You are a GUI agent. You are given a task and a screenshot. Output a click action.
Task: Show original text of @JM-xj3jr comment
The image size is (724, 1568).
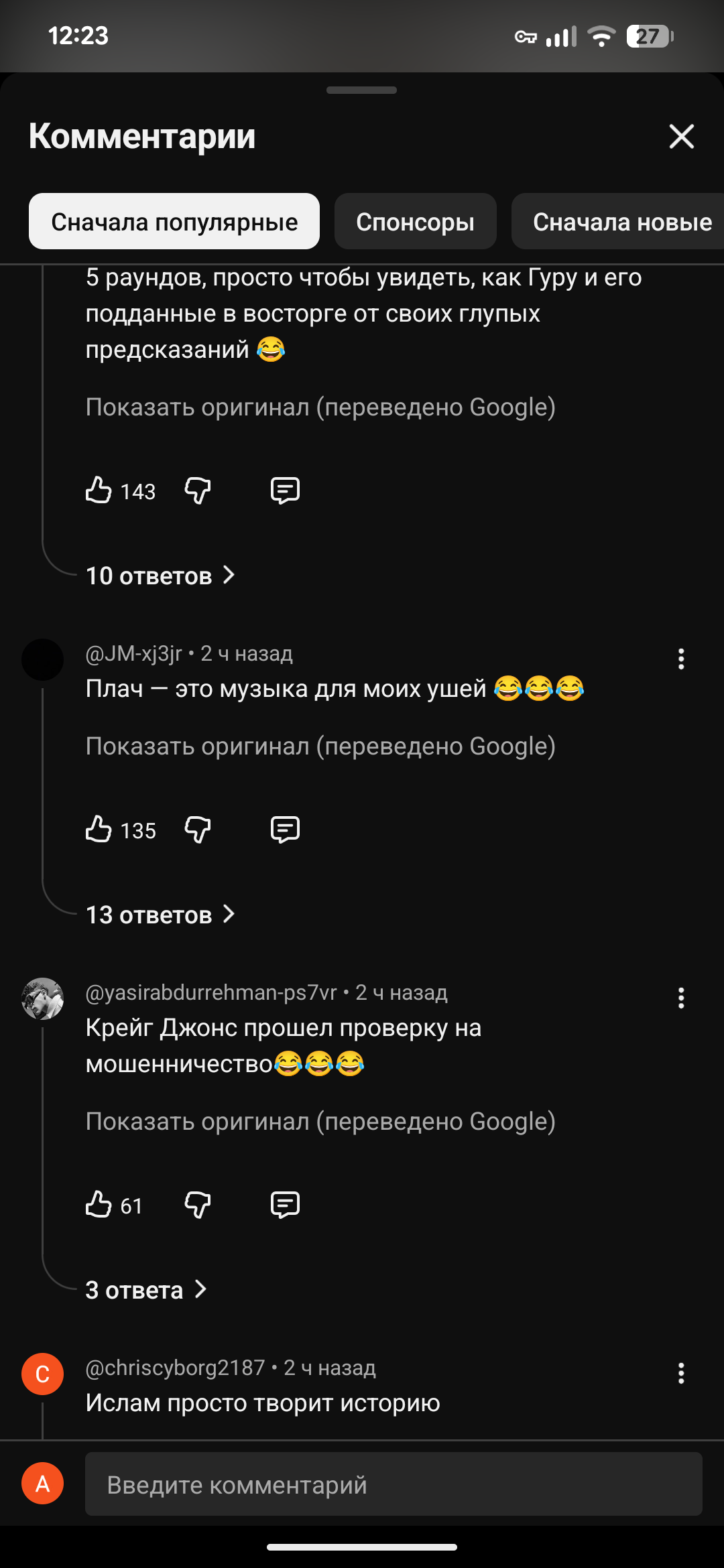(x=320, y=746)
